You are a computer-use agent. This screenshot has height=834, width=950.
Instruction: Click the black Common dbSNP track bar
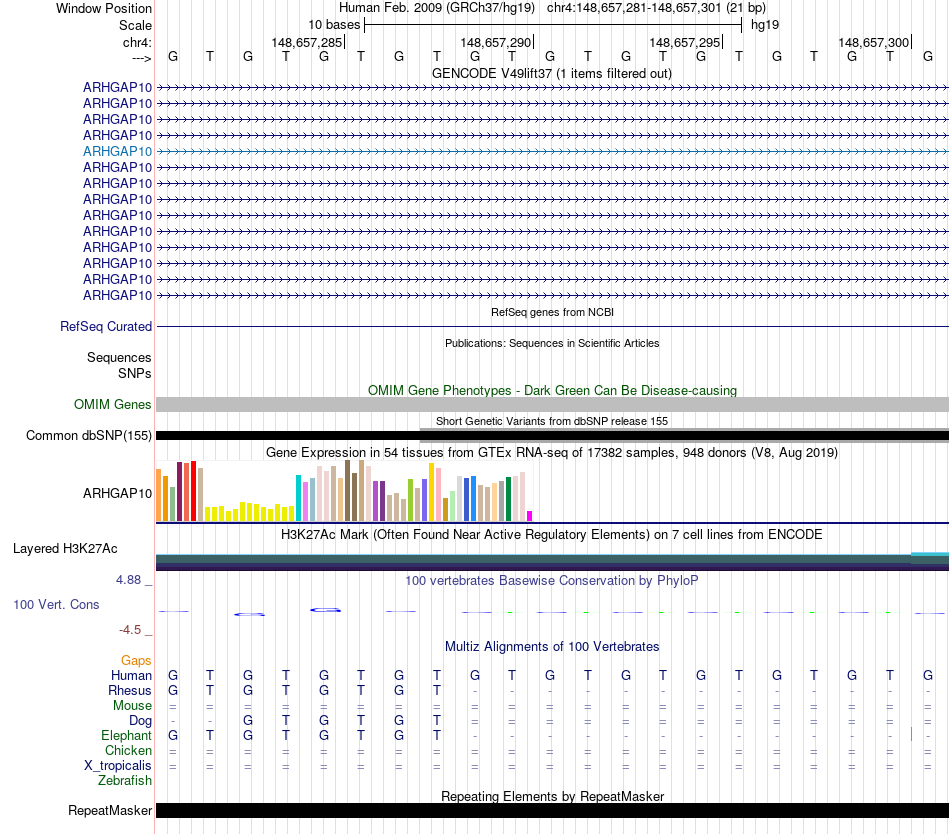point(552,435)
